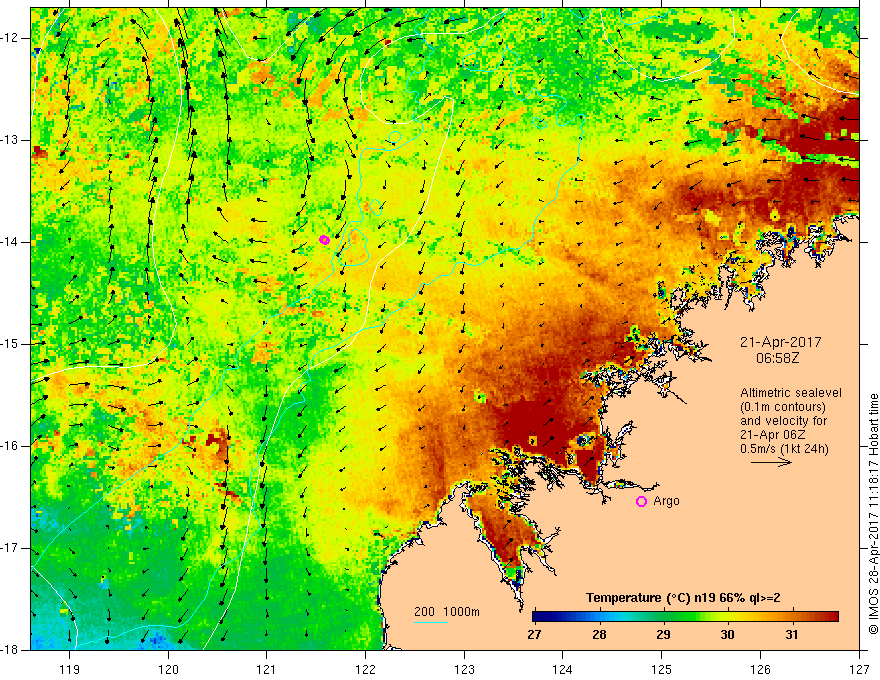Click the Argo float marker near 121.6E 14S
Screen dimensions: 880x680
tap(324, 240)
